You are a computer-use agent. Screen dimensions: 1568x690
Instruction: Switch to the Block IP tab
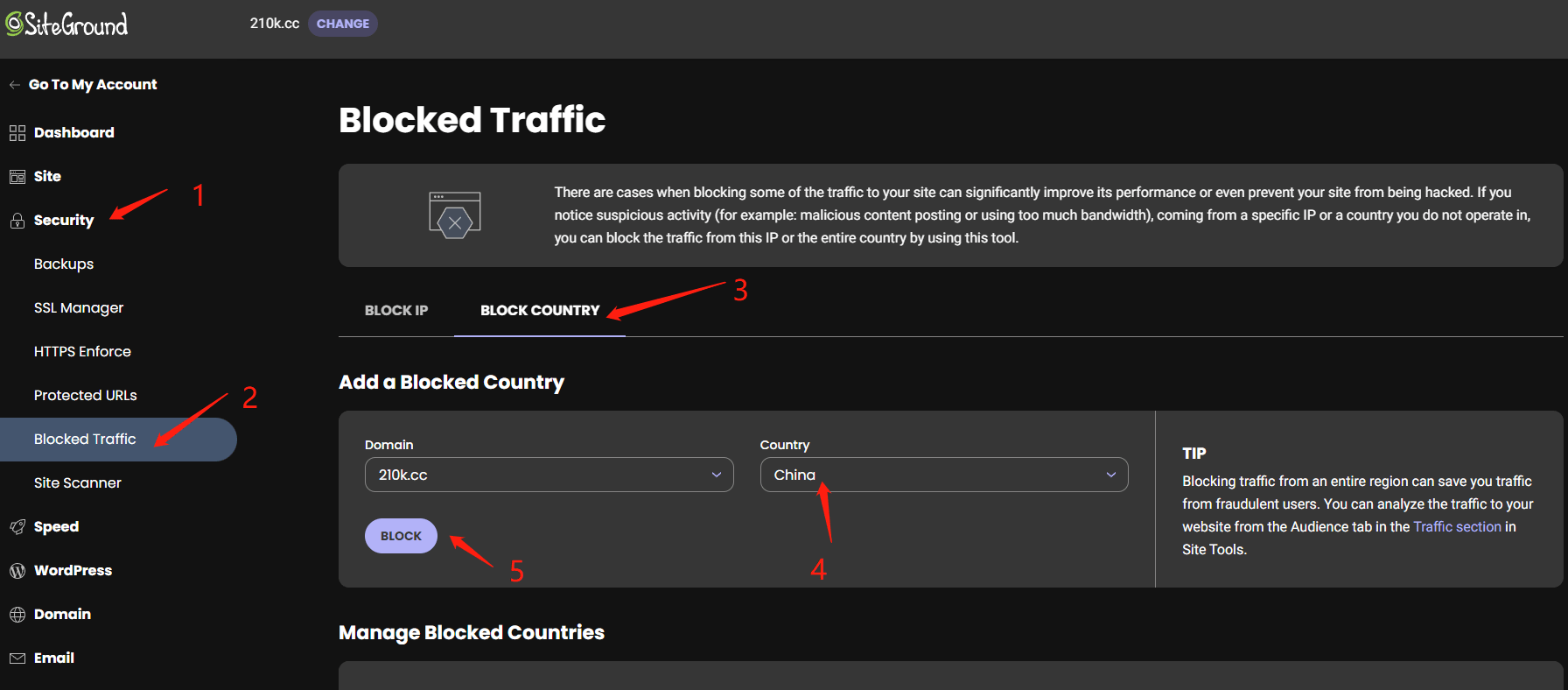point(396,310)
